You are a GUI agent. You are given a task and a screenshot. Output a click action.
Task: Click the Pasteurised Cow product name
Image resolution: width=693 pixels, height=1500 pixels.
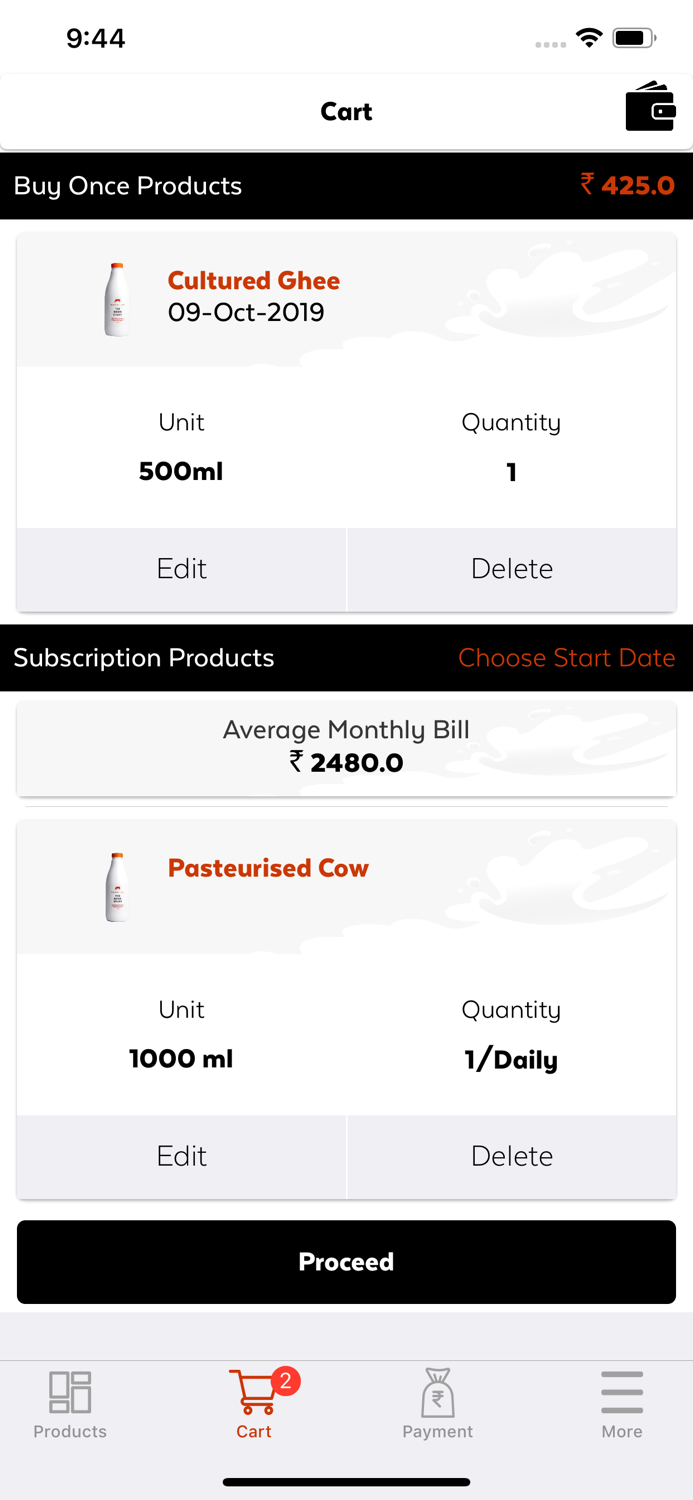point(268,868)
